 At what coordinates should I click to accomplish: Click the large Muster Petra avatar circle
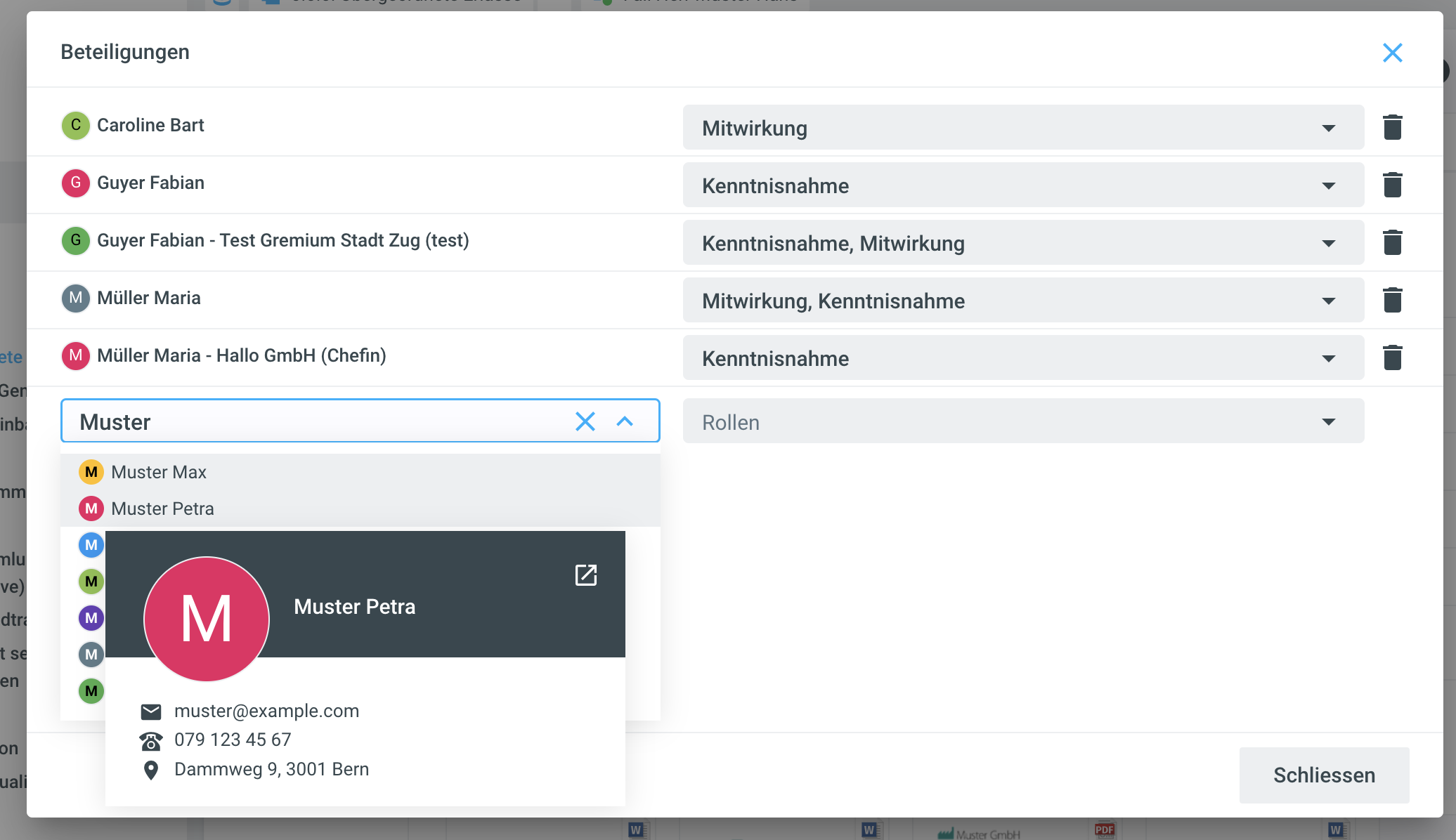(207, 619)
